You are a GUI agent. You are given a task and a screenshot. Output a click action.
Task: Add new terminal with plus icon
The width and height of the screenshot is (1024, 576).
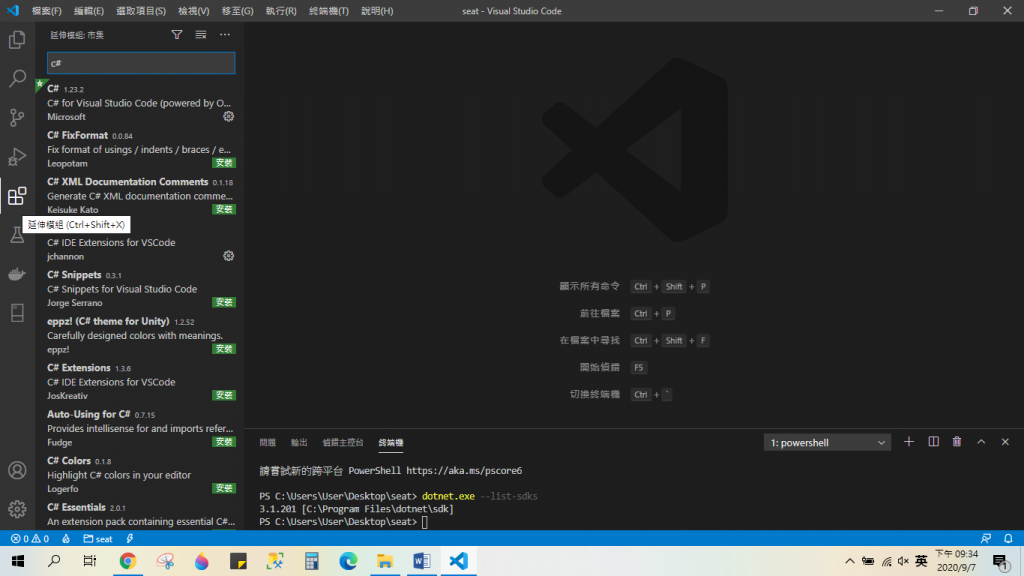pos(908,442)
